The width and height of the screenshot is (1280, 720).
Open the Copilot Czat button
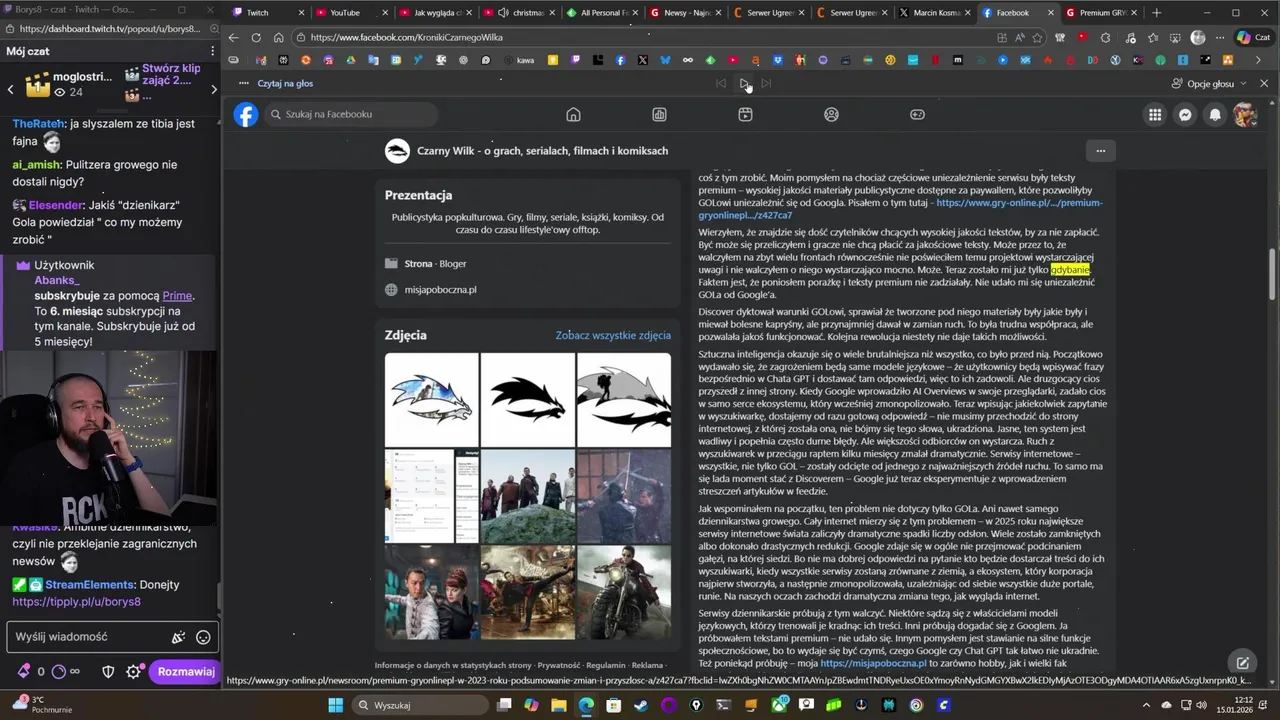[x=1253, y=37]
